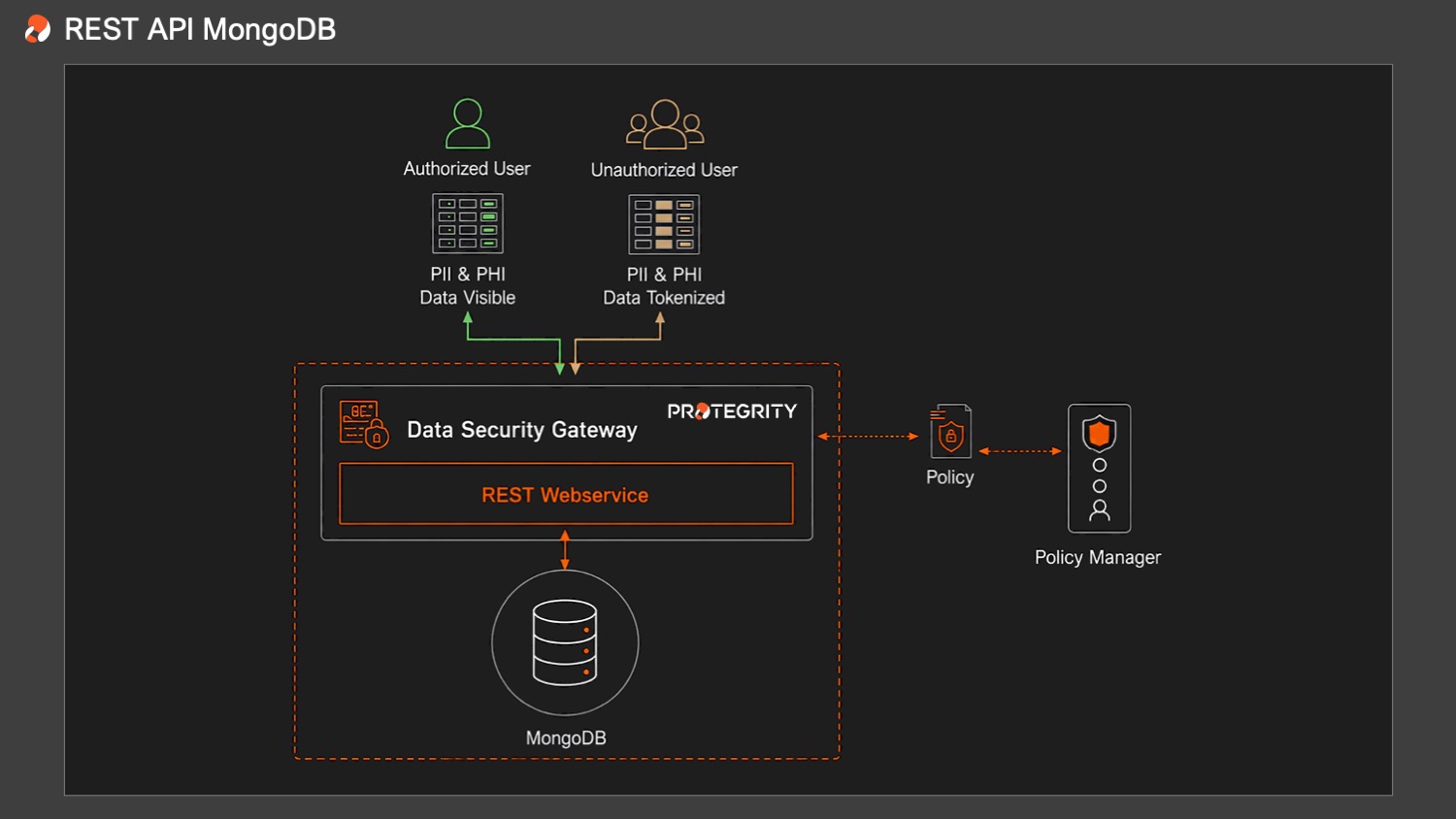Click the Data Security Gateway lock icon
The image size is (1456, 819).
364,424
